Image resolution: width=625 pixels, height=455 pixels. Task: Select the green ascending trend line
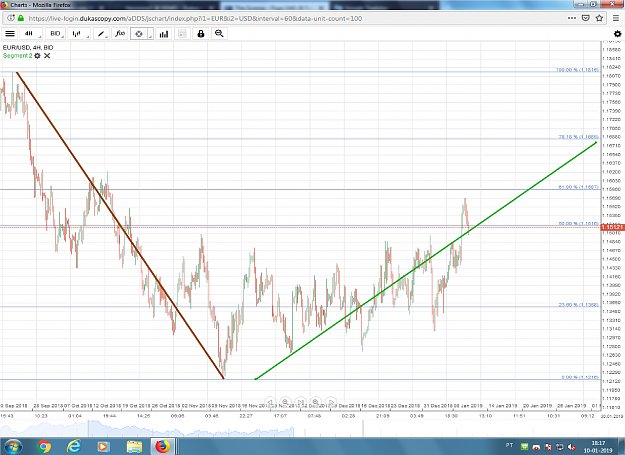[x=425, y=261]
